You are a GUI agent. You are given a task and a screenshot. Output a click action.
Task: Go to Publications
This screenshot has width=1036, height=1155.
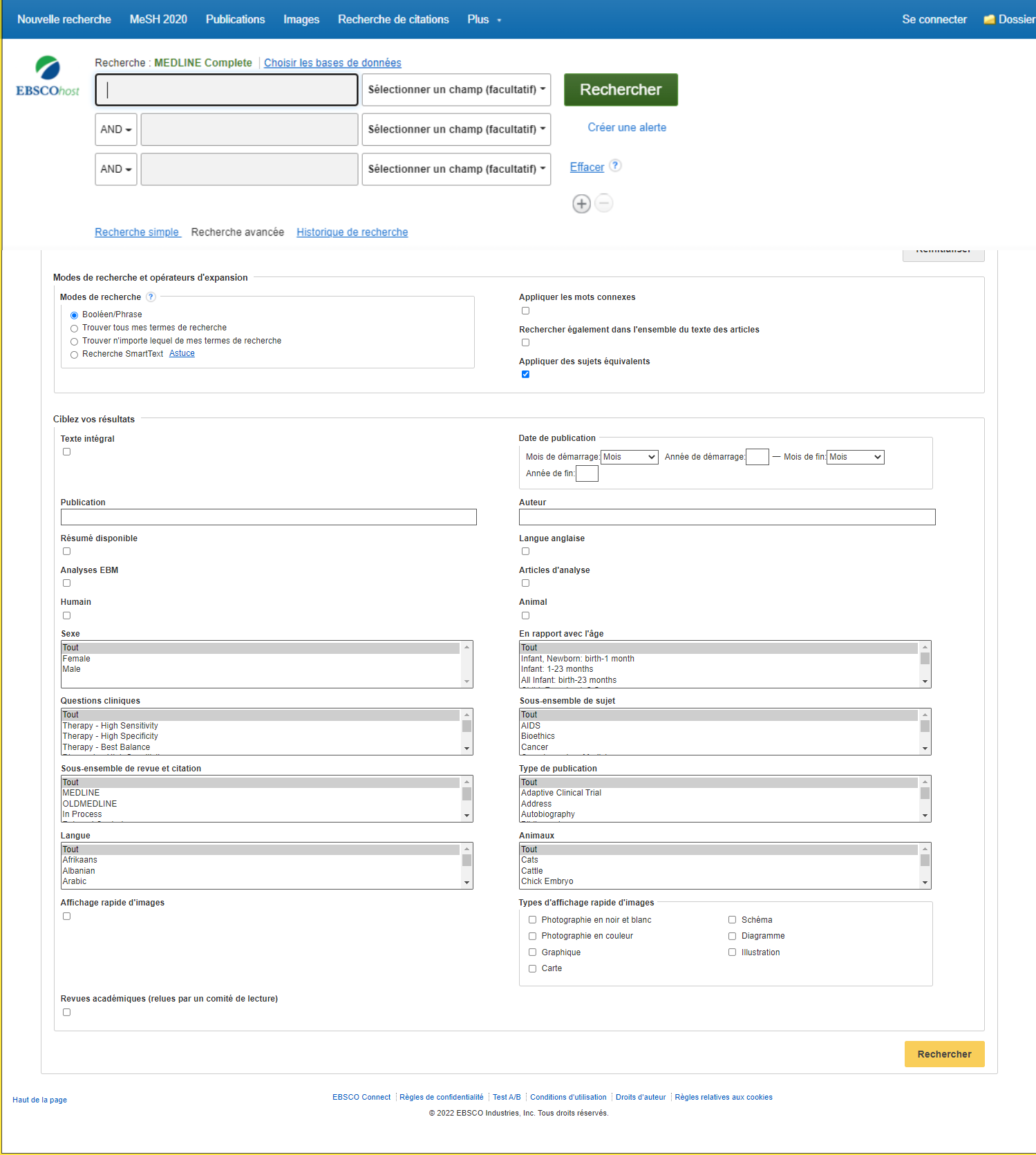point(236,19)
